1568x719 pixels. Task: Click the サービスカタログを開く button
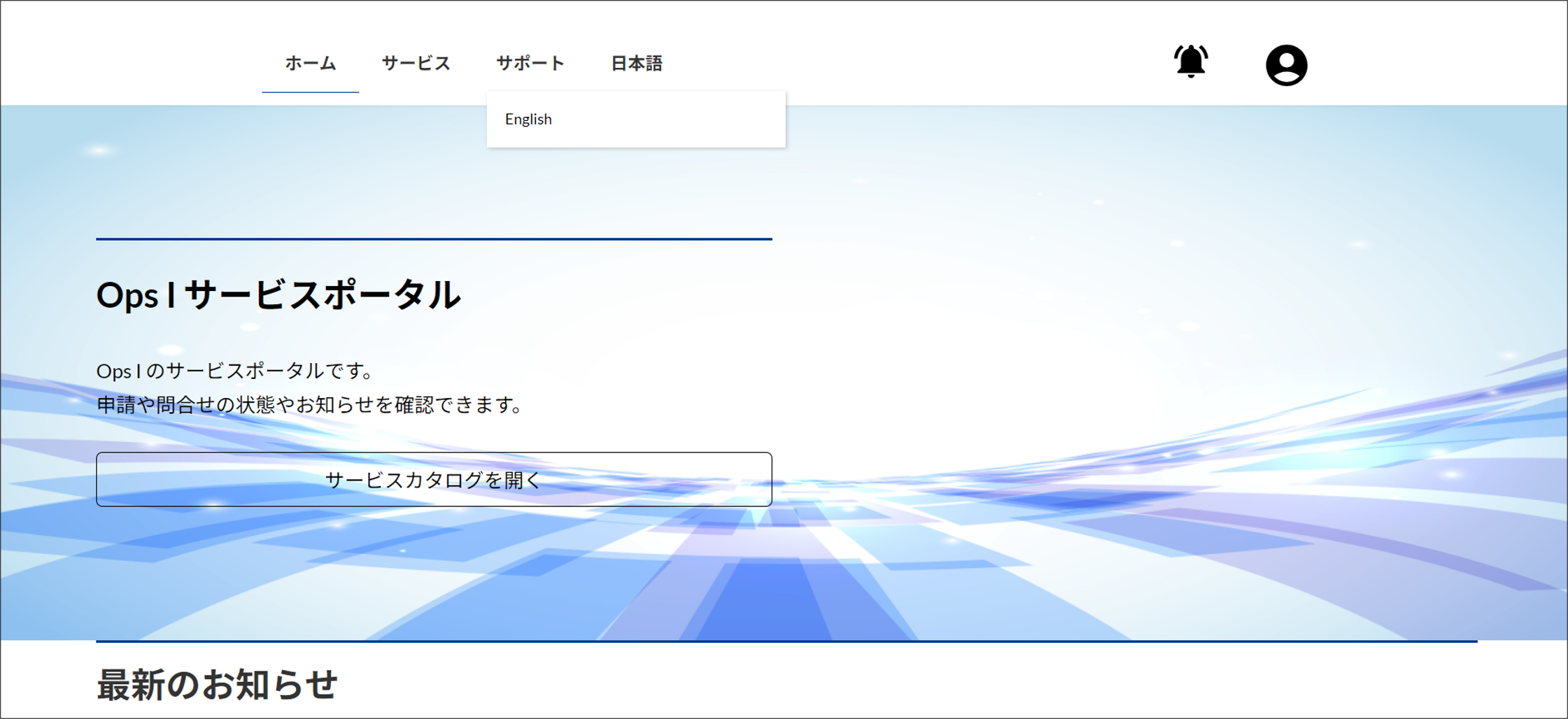[x=434, y=479]
